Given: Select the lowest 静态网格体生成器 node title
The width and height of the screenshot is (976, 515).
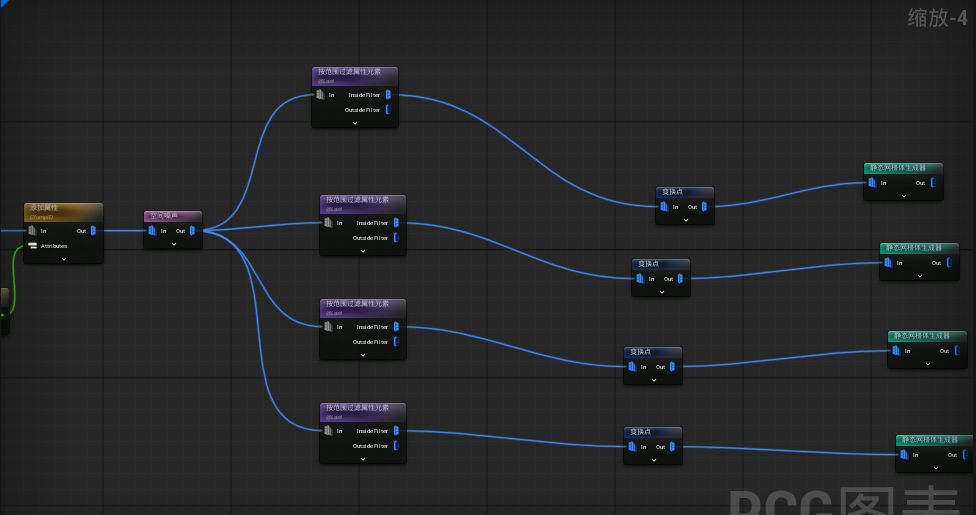Looking at the screenshot, I should point(930,440).
